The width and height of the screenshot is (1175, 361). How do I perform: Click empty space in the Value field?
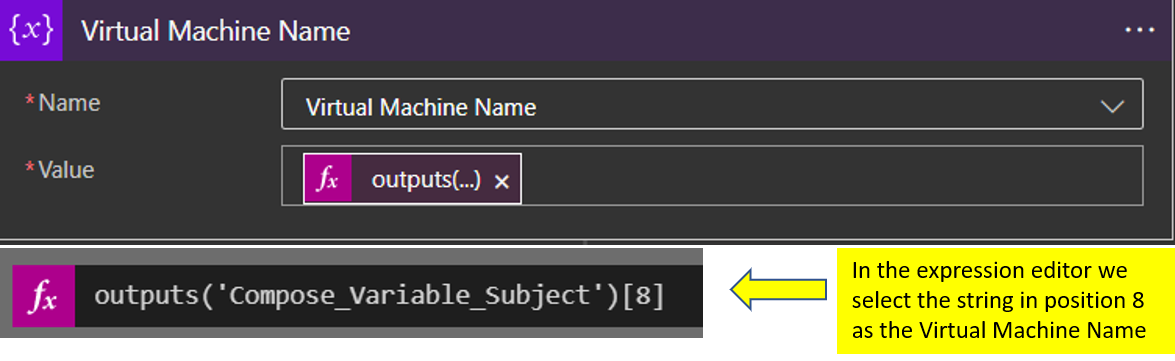coord(824,175)
